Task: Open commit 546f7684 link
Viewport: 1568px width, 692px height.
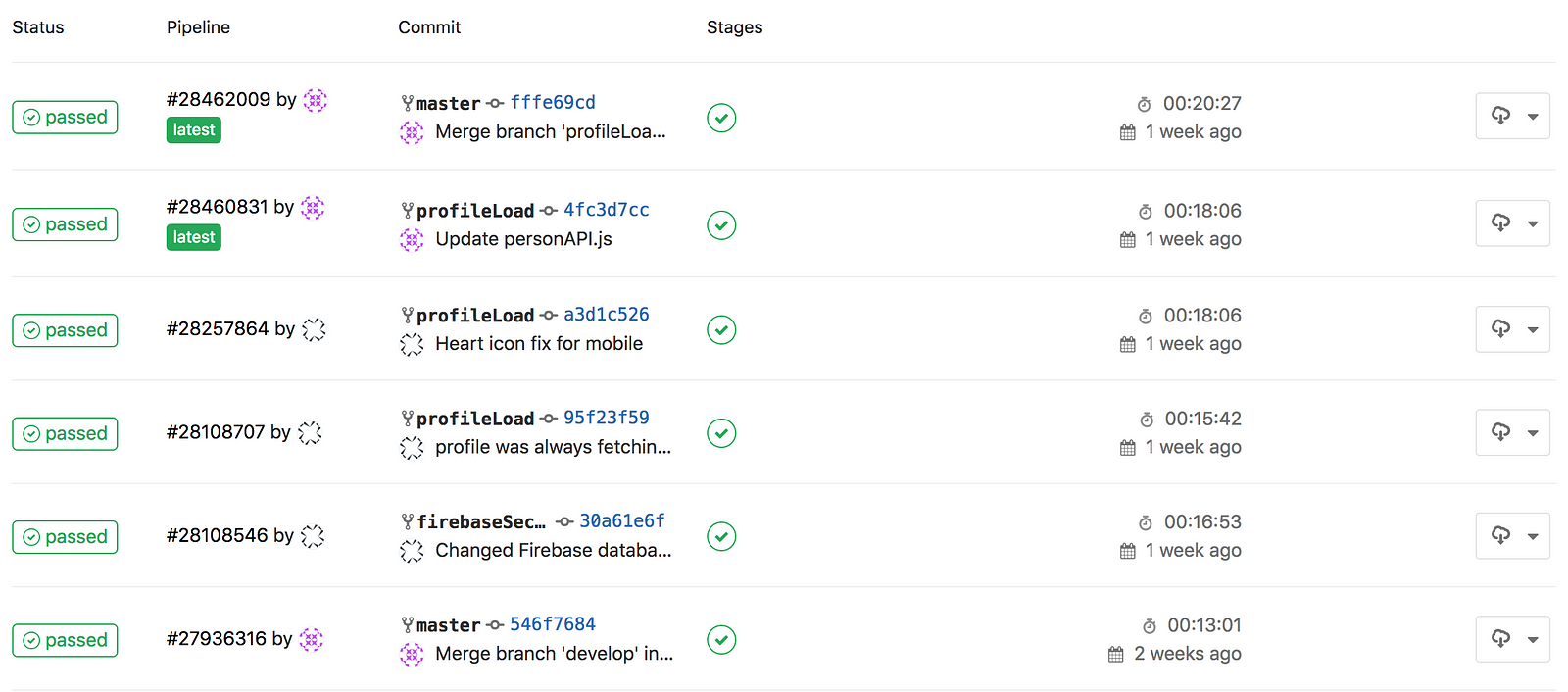Action: coord(553,624)
